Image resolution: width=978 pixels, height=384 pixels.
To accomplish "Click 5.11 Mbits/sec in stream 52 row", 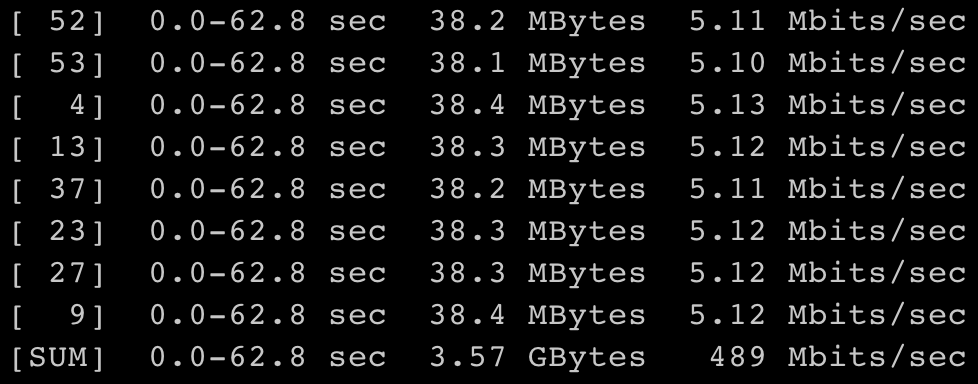I will (x=828, y=22).
